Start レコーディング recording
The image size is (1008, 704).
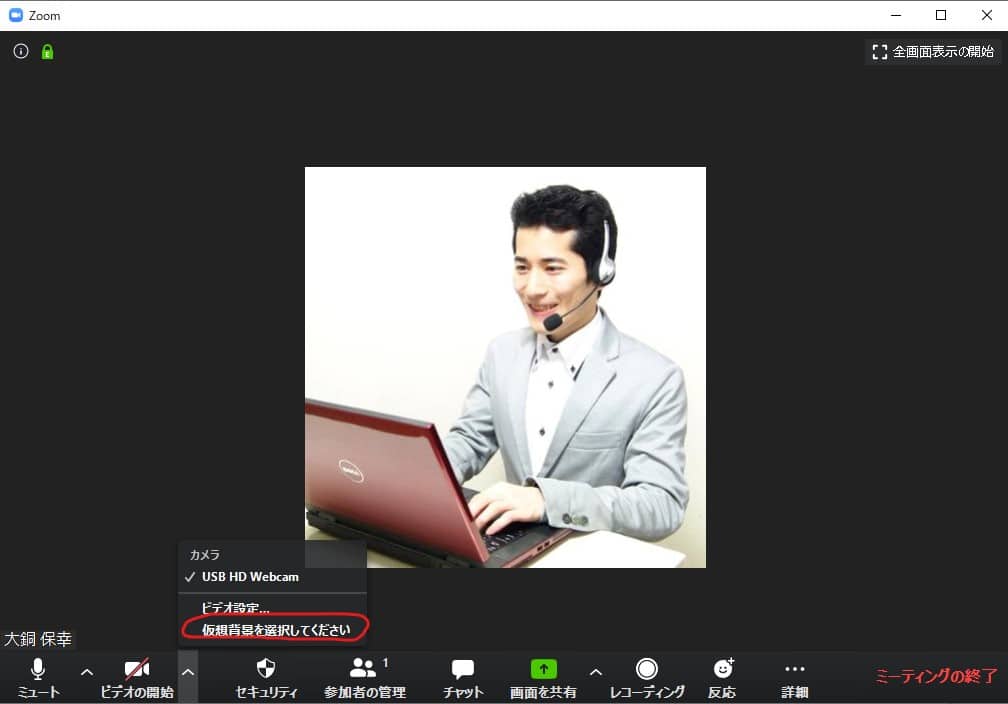click(x=647, y=678)
